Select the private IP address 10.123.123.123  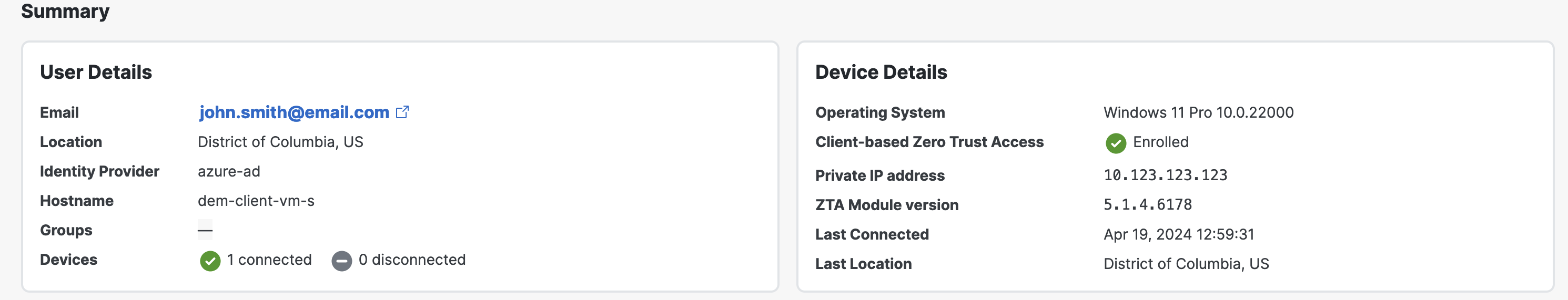point(1166,175)
